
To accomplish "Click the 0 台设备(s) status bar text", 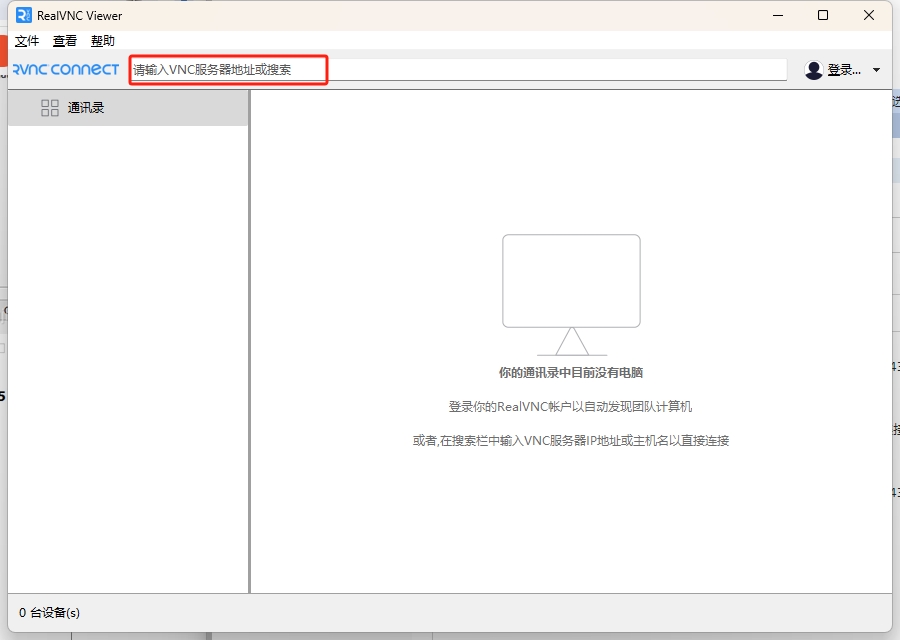I will point(49,612).
